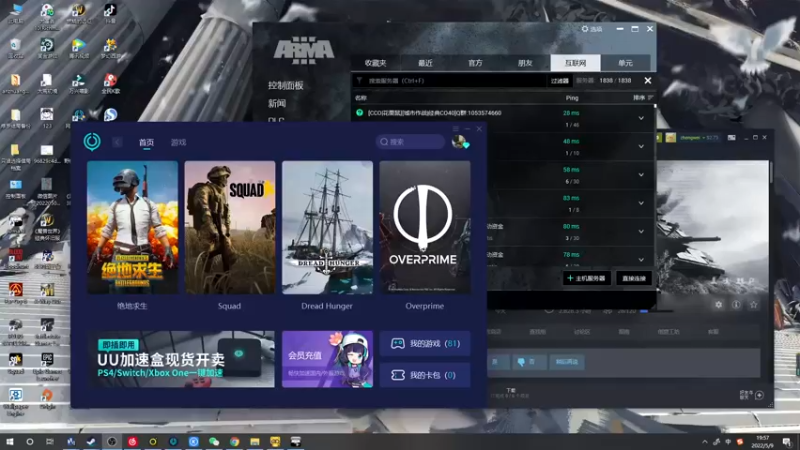Screen dimensions: 800x450
Task: Click the UU accelerator logo icon
Action: tap(92, 141)
